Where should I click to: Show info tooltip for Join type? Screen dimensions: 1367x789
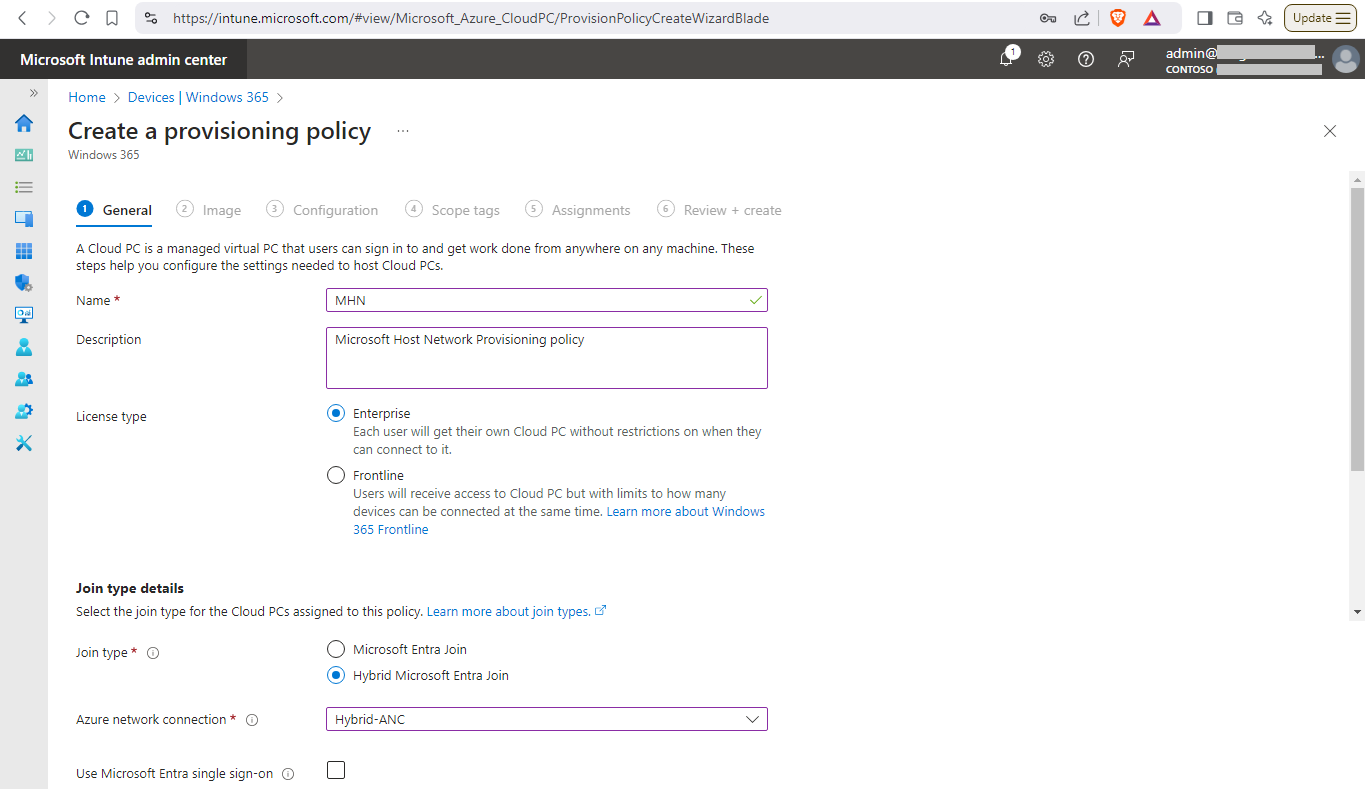[x=153, y=653]
